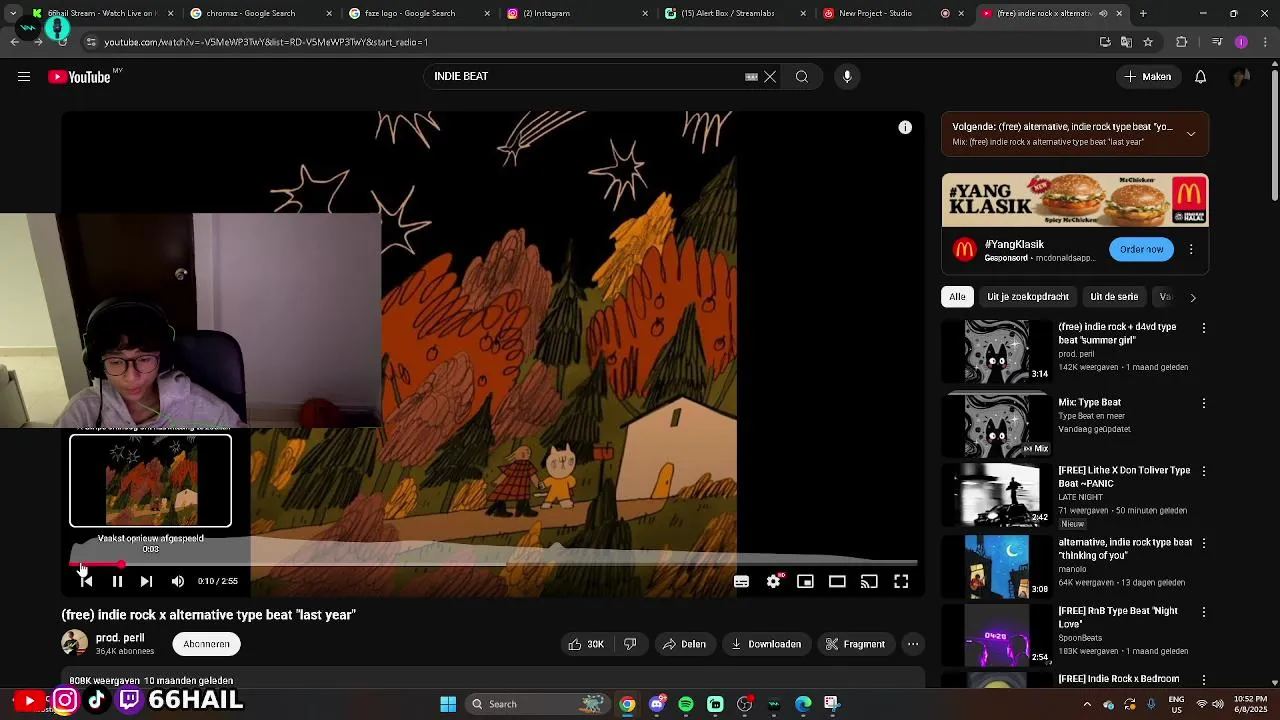Open Discord from the taskbar
This screenshot has height=720, width=1280.
coord(657,704)
